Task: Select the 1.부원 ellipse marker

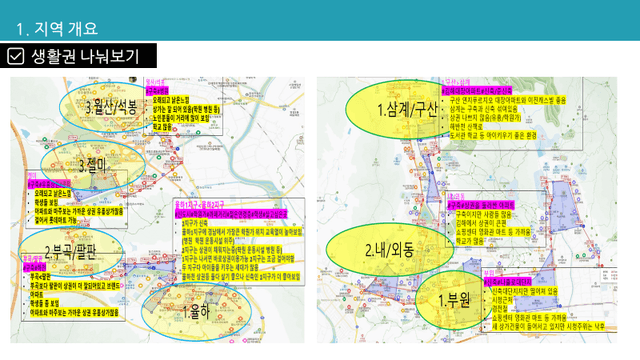Action: click(x=454, y=300)
